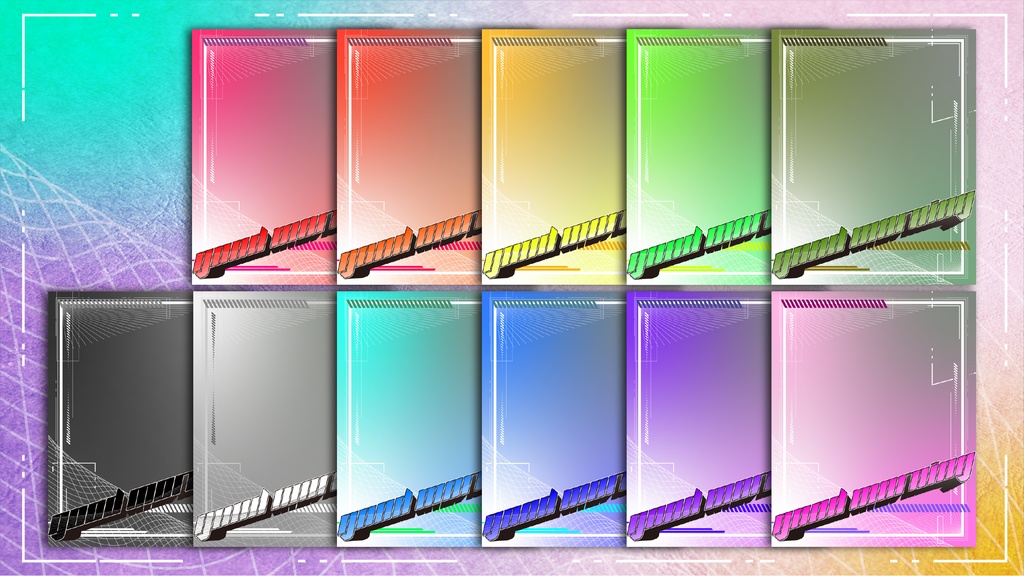
Task: Select the teal cyan gradient card
Action: 409,419
